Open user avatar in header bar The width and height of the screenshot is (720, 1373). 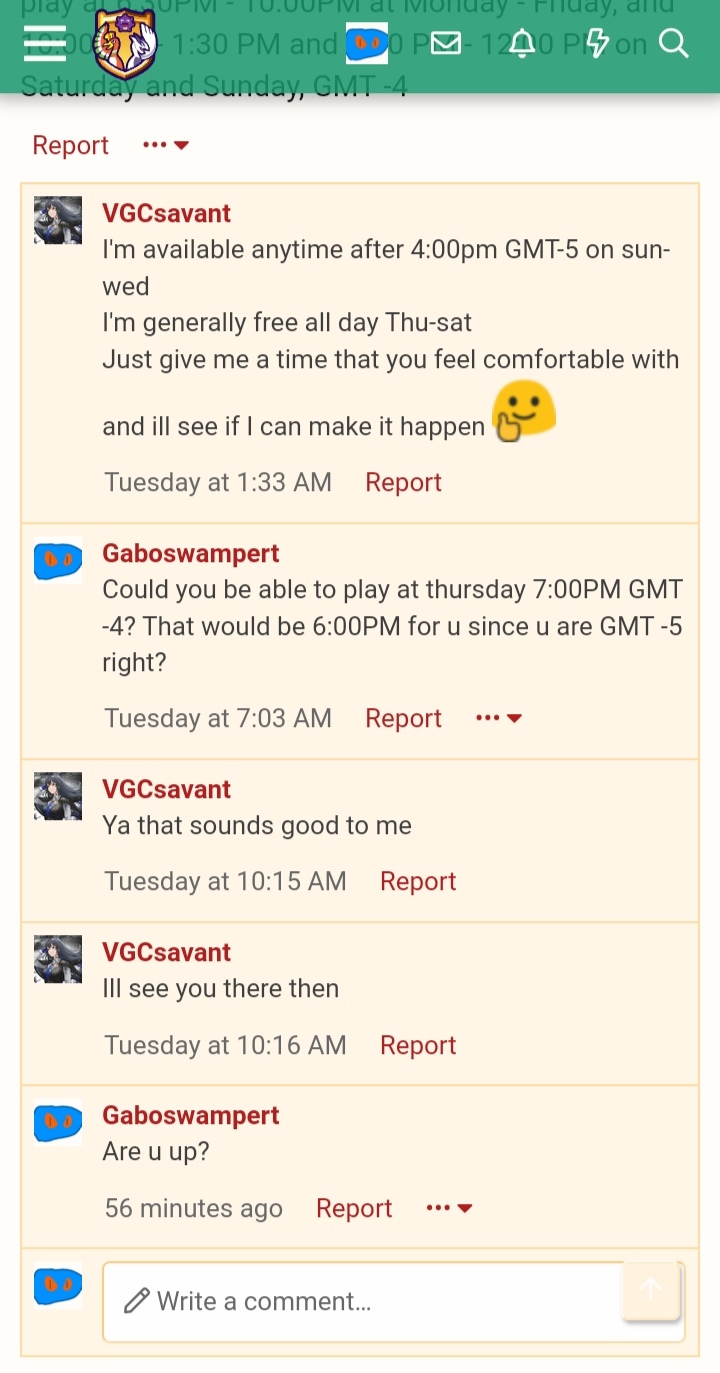tap(367, 44)
